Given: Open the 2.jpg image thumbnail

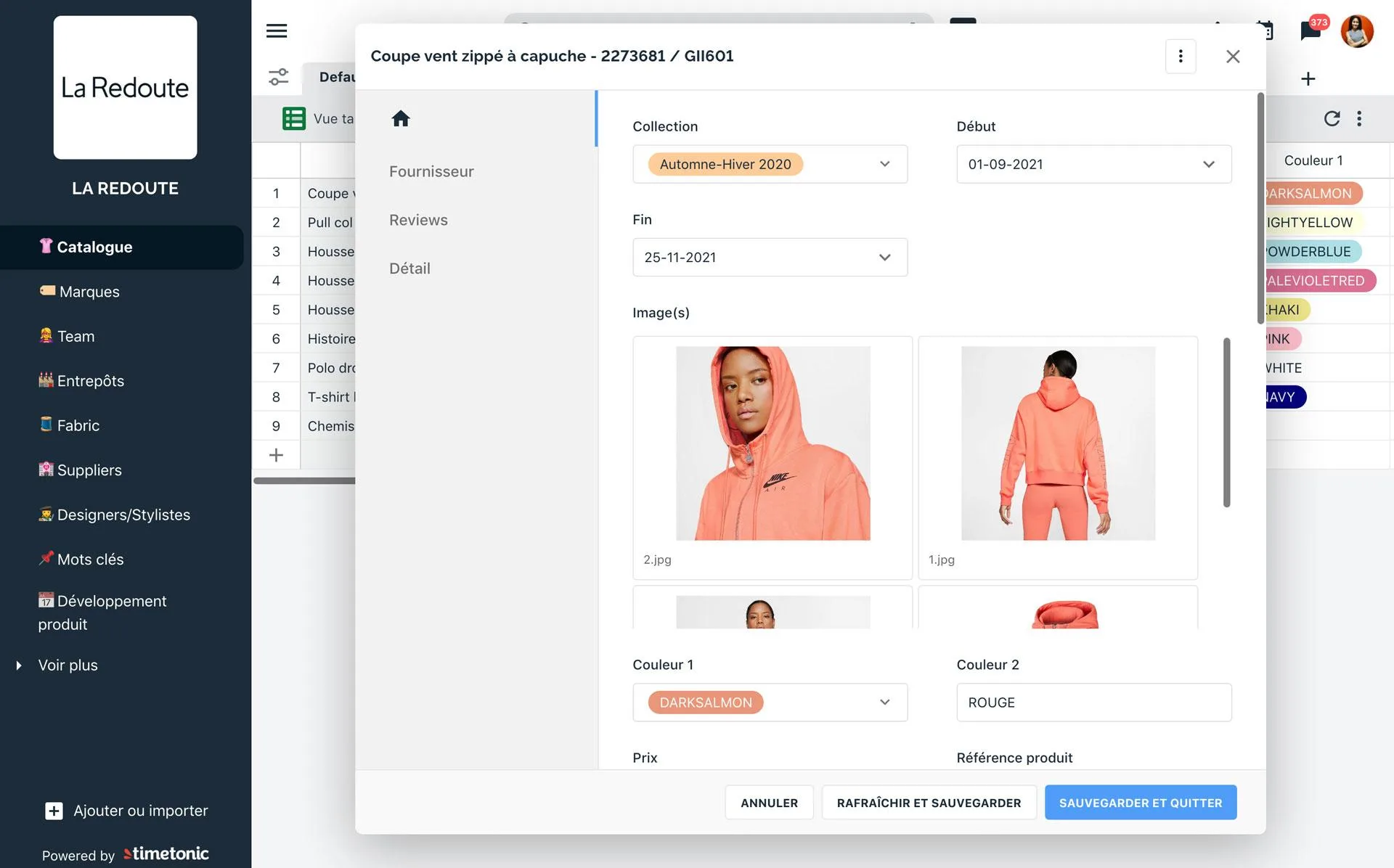Looking at the screenshot, I should coord(773,443).
